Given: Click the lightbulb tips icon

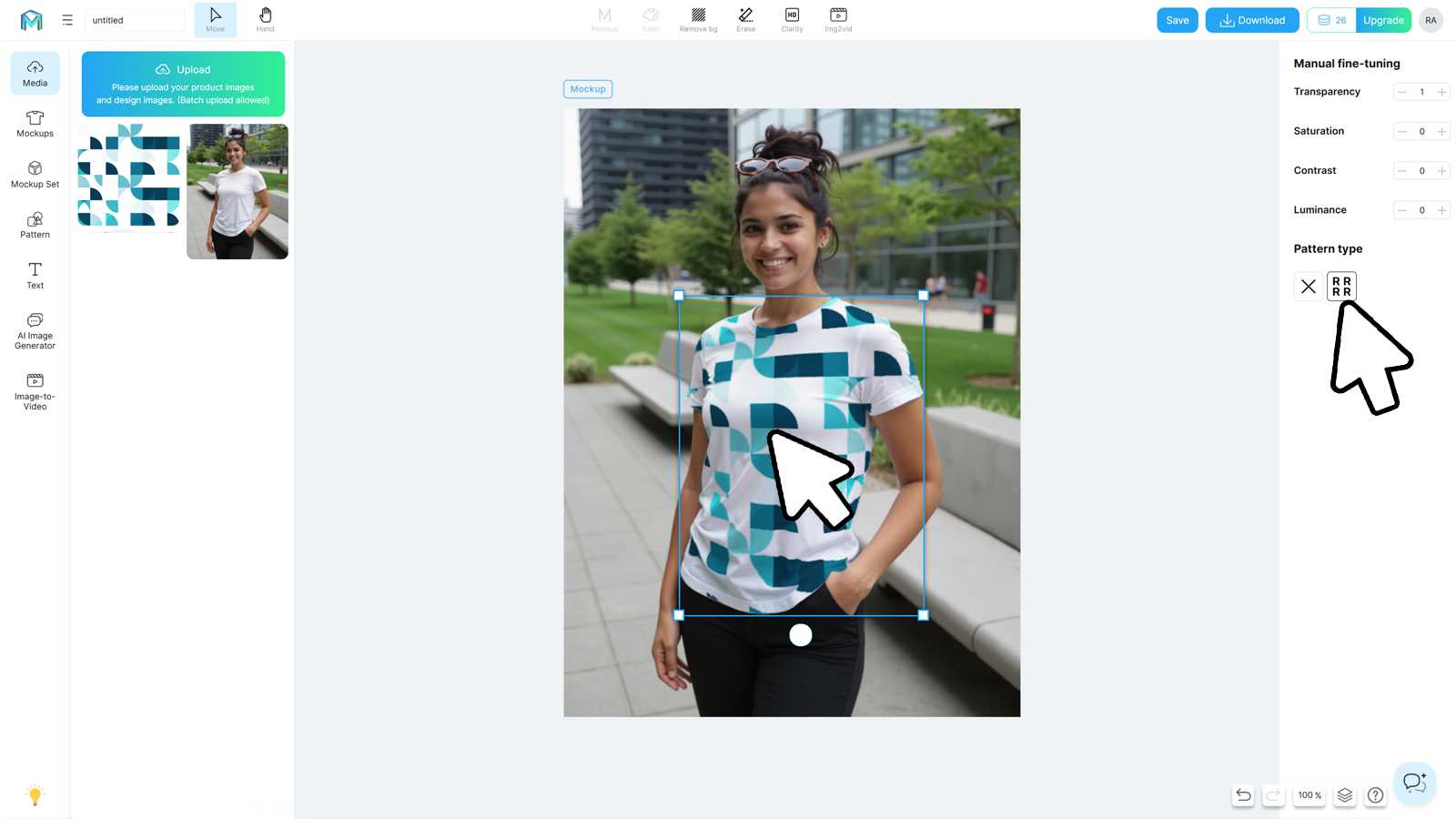Looking at the screenshot, I should (35, 795).
